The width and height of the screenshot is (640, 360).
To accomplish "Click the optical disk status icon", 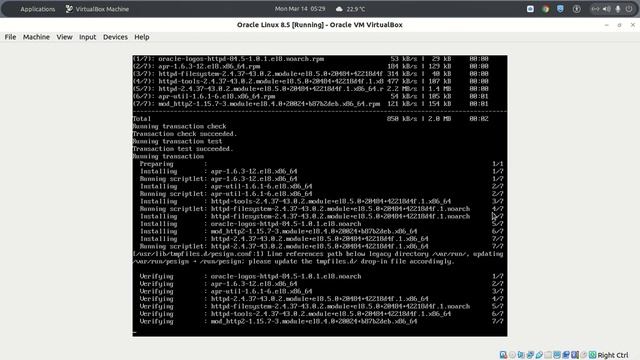I will [x=512, y=355].
